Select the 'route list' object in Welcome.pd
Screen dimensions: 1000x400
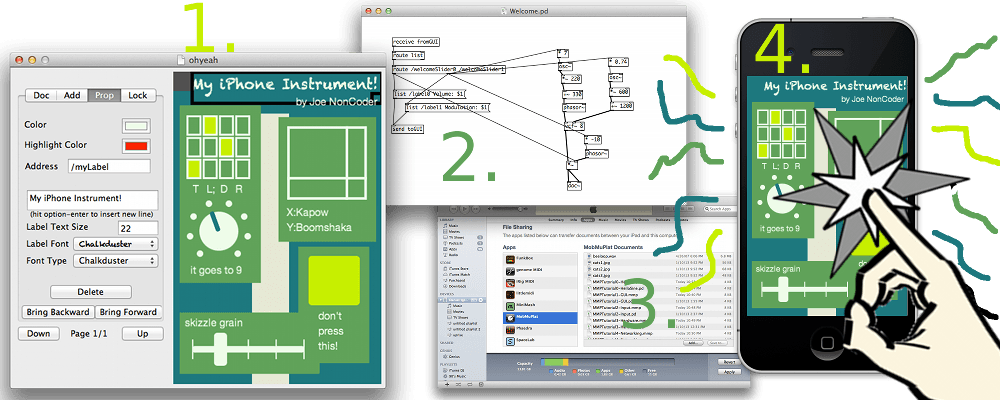[409, 56]
